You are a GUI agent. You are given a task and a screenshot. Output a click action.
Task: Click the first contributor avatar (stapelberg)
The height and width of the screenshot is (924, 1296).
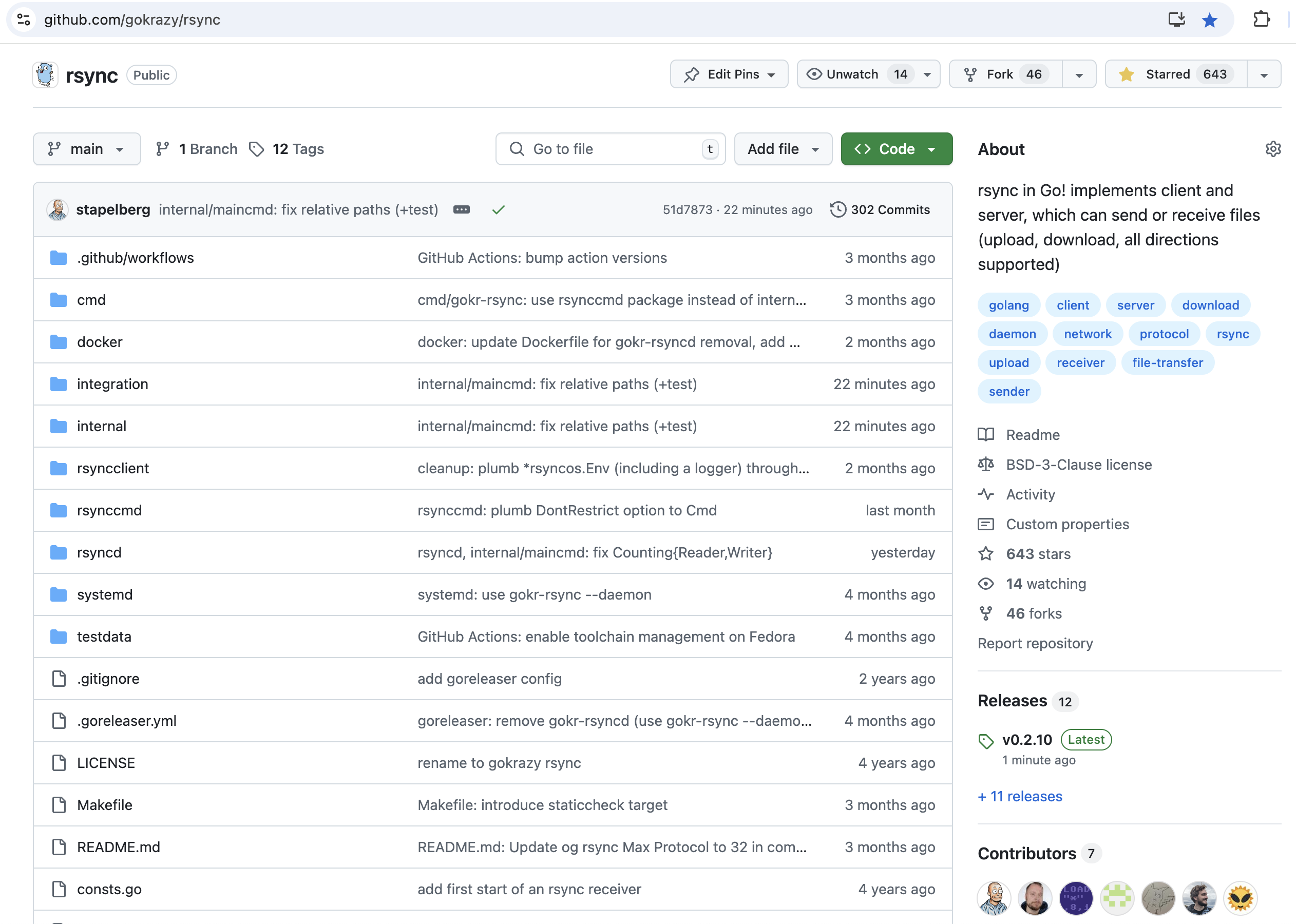[994, 898]
